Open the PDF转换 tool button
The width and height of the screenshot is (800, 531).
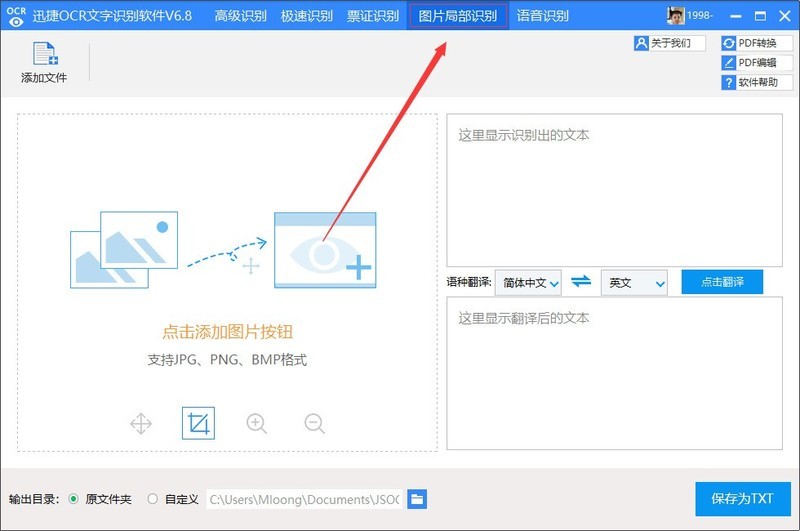(x=757, y=43)
